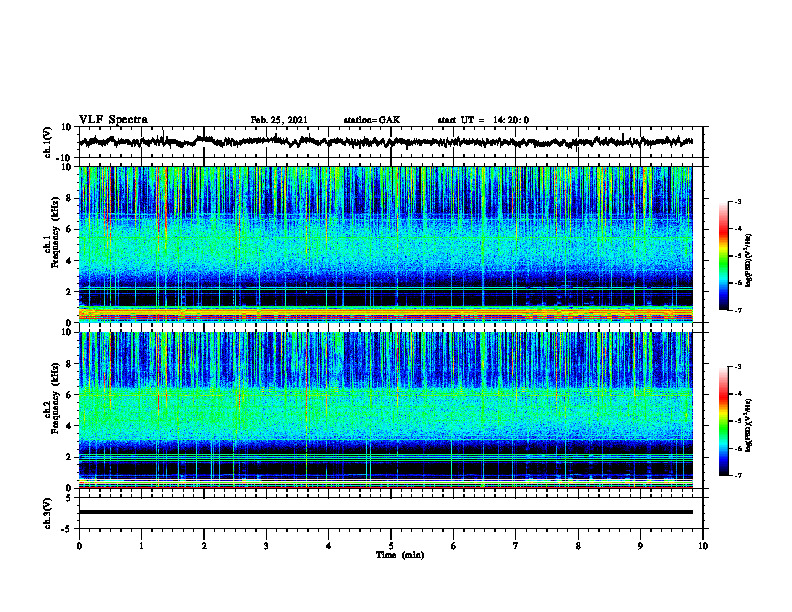This screenshot has height=612, width=792.
Task: Click the "ch.1(V)" waveform axis label
Action: [48, 142]
